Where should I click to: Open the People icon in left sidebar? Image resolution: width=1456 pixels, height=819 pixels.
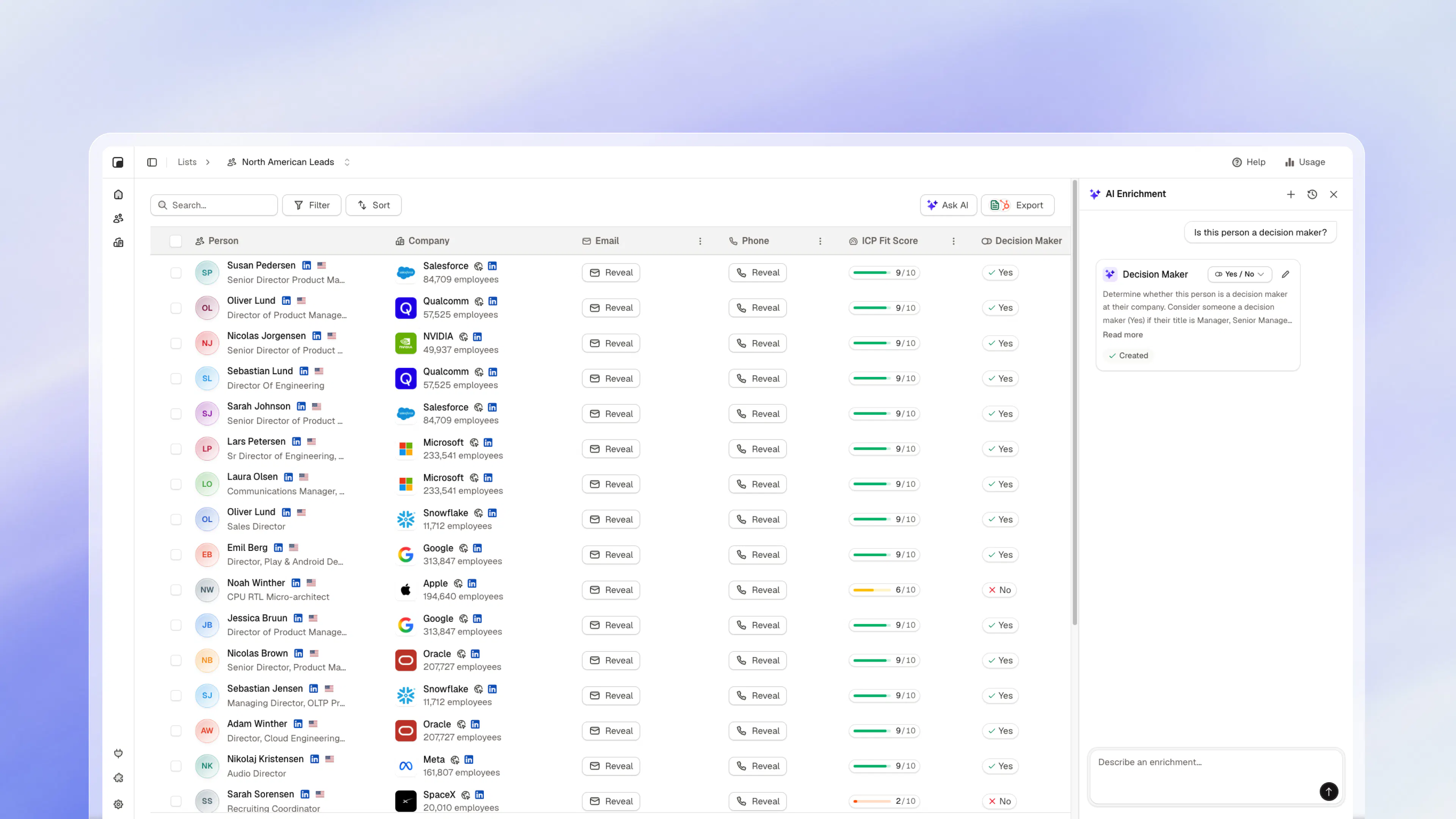point(118,218)
